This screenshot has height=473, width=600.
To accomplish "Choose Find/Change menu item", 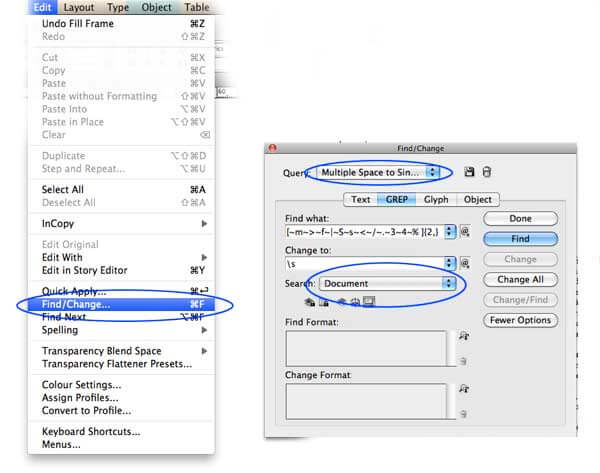I will click(122, 304).
